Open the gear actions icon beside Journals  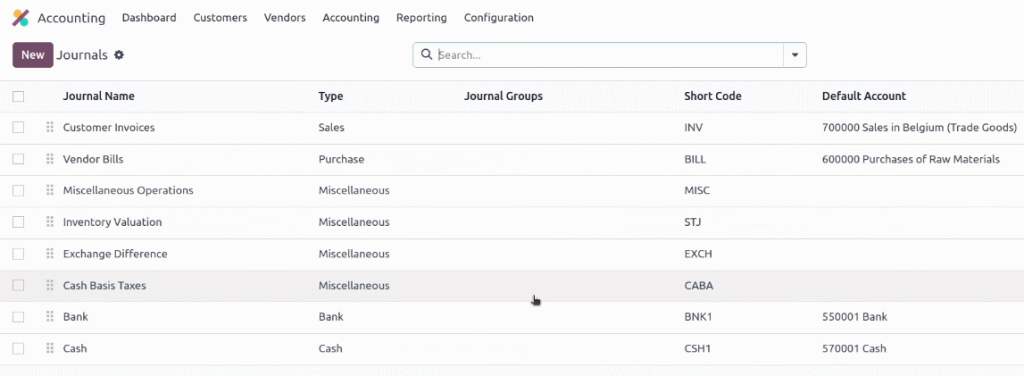[119, 55]
